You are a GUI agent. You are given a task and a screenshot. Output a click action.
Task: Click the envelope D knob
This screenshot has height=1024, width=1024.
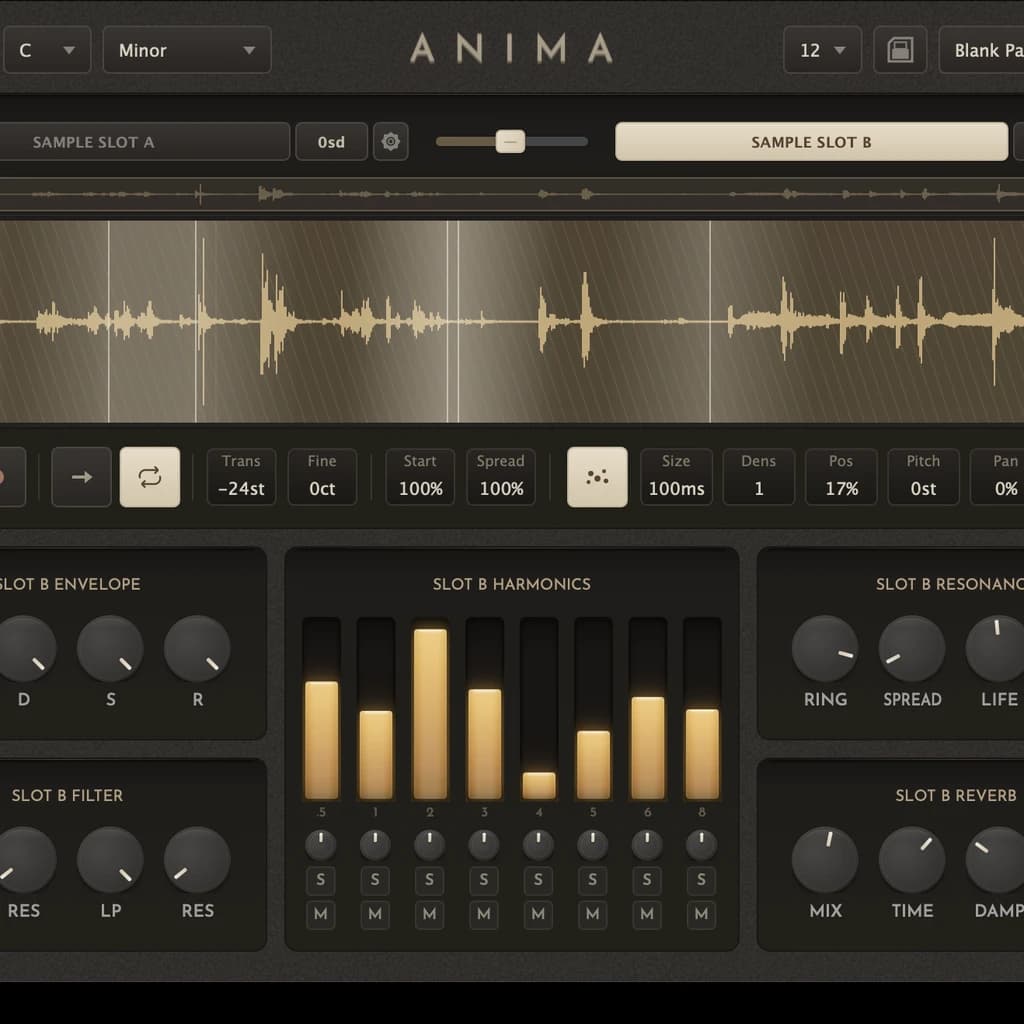pos(24,648)
